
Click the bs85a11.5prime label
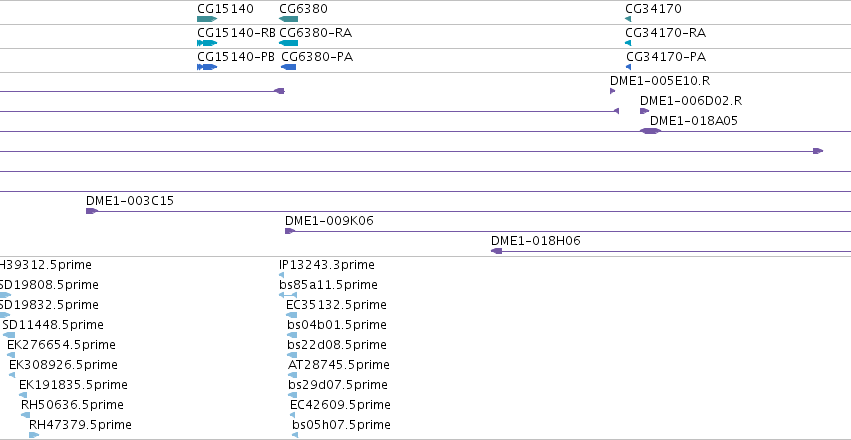[x=328, y=284]
